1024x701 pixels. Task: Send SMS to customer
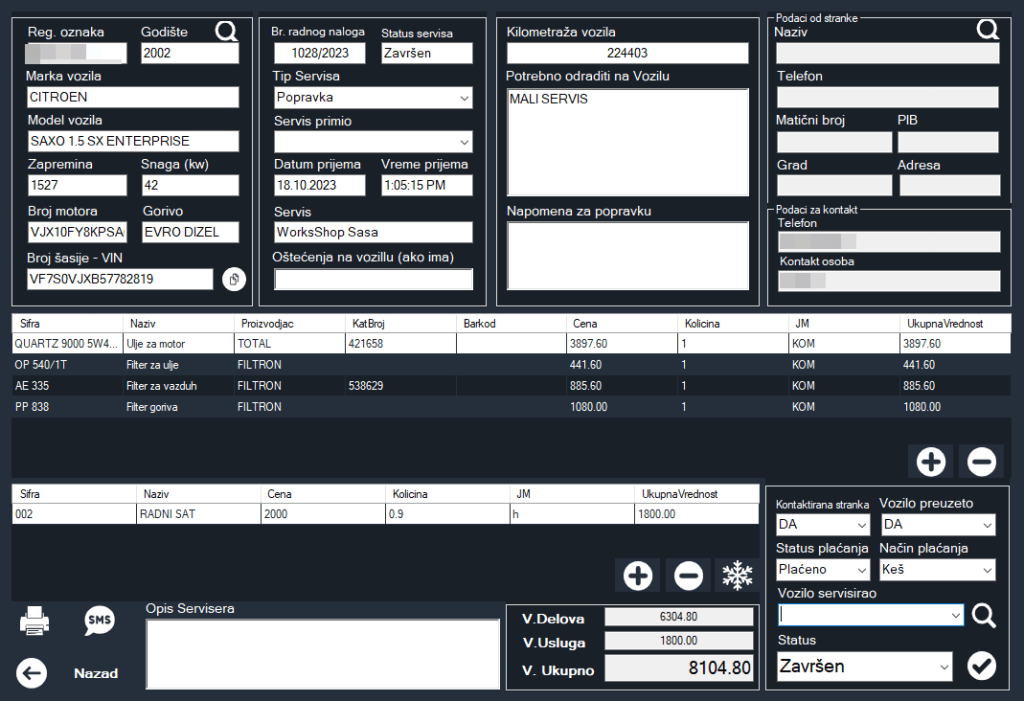(x=99, y=621)
